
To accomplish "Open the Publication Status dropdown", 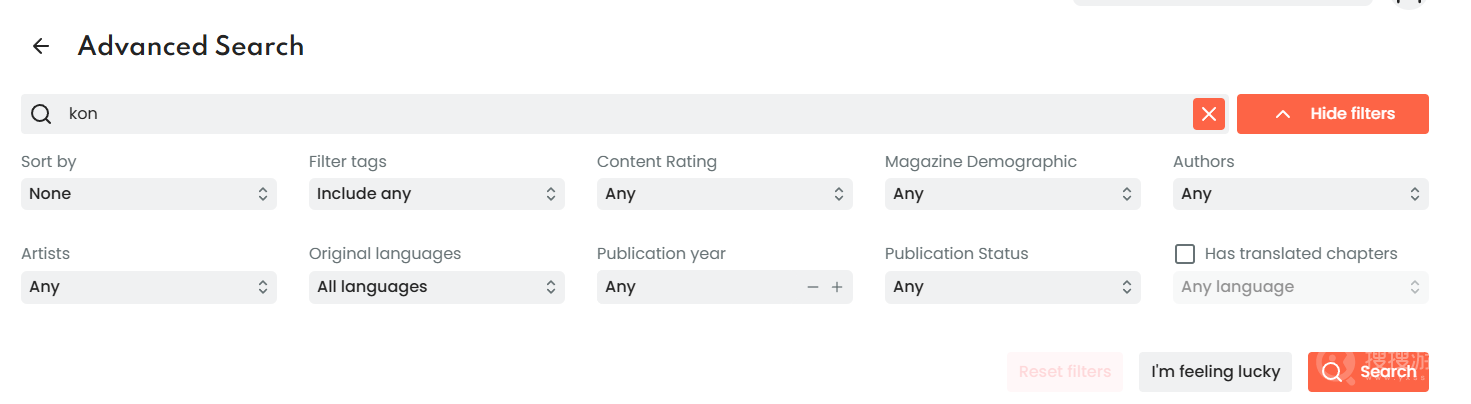I will 1013,287.
